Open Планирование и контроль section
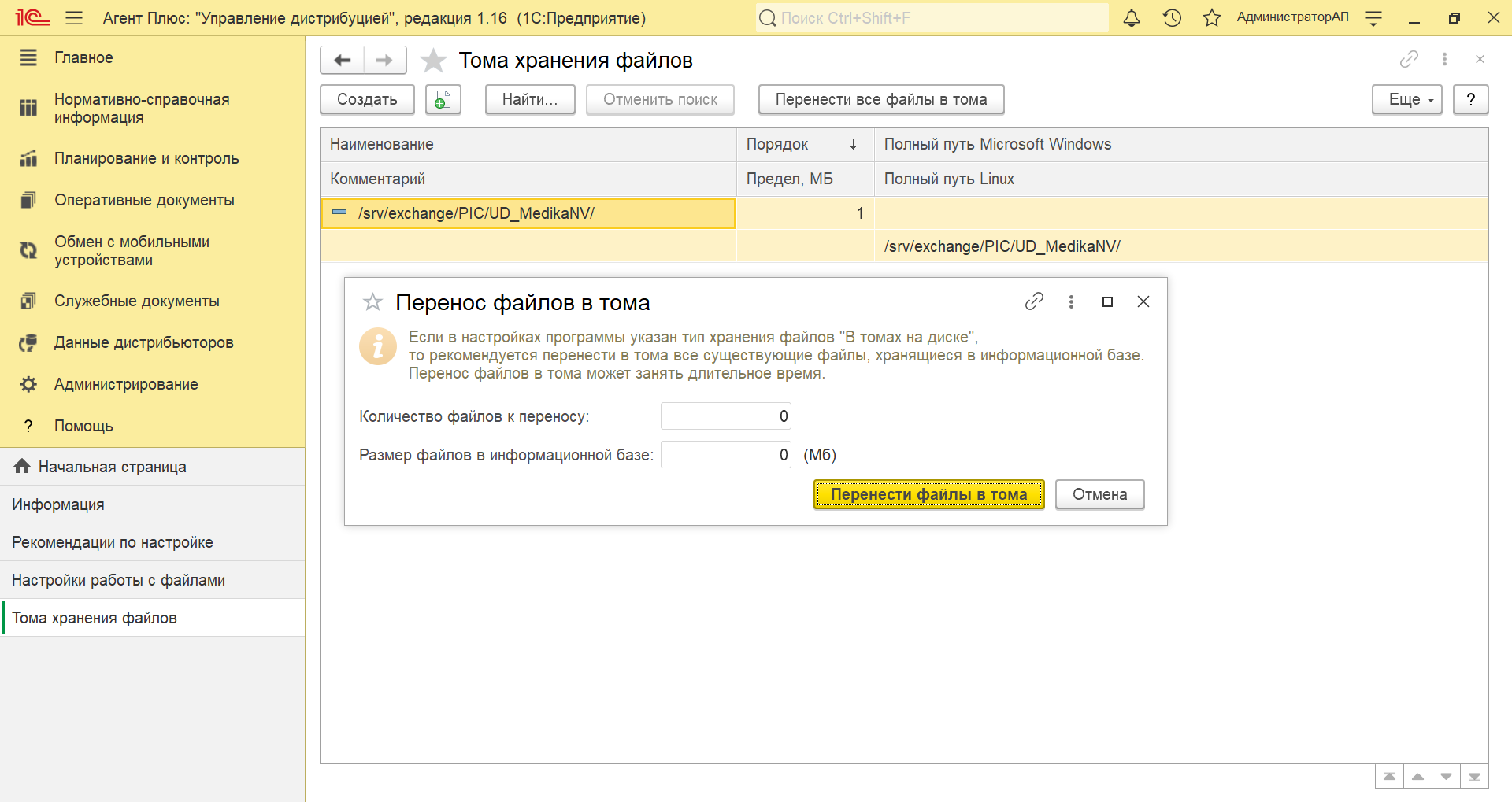Image resolution: width=1512 pixels, height=802 pixels. tap(152, 158)
